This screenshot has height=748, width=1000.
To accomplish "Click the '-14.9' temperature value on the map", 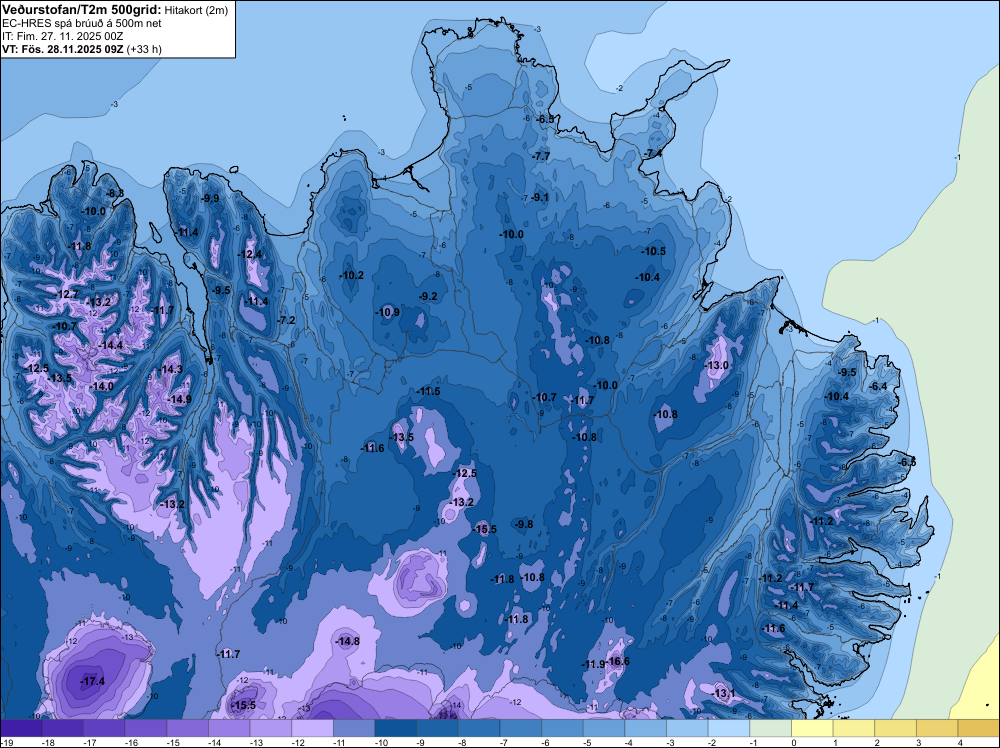I will point(180,399).
